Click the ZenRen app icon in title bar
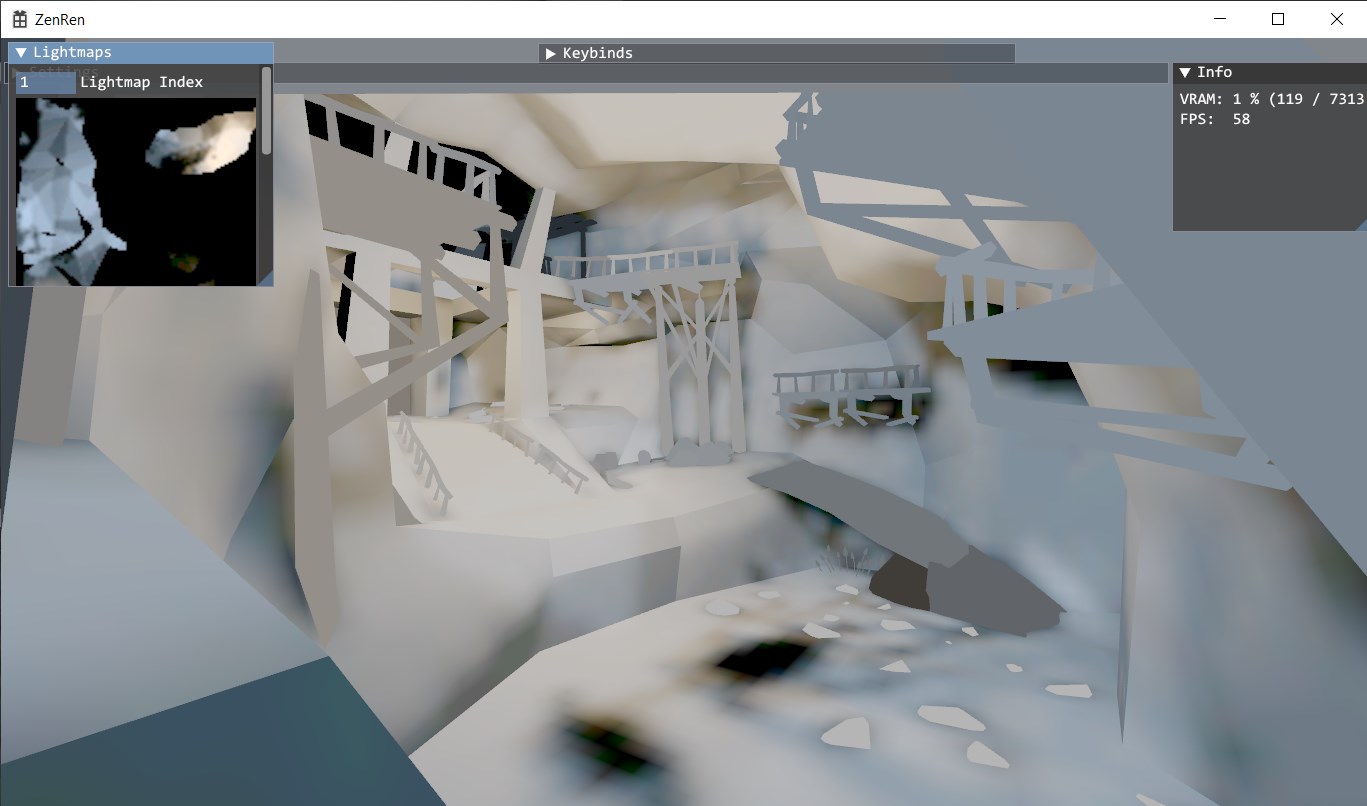 (x=19, y=19)
